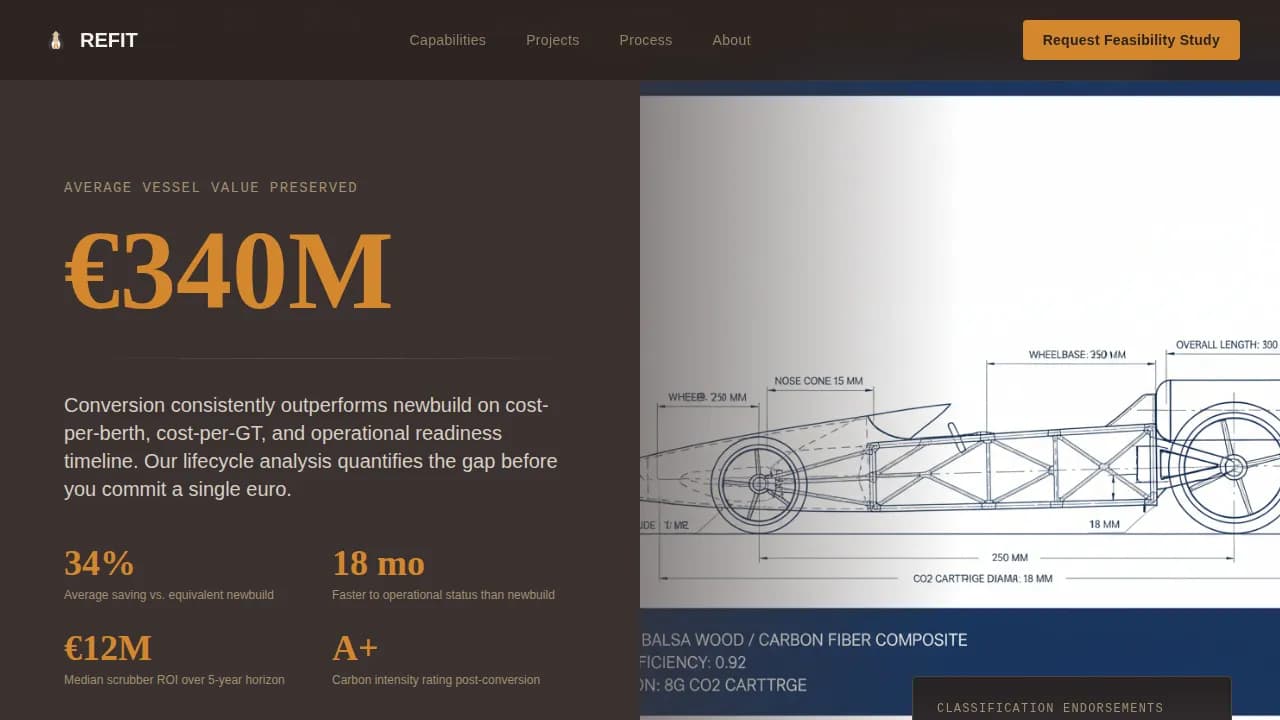This screenshot has height=720, width=1280.
Task: Click 'Faster to operational status than newbuild' caption
Action: [x=443, y=595]
